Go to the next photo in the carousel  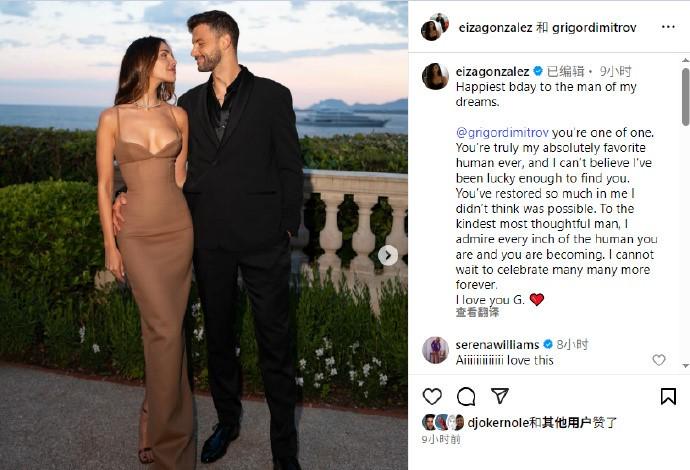coord(388,255)
